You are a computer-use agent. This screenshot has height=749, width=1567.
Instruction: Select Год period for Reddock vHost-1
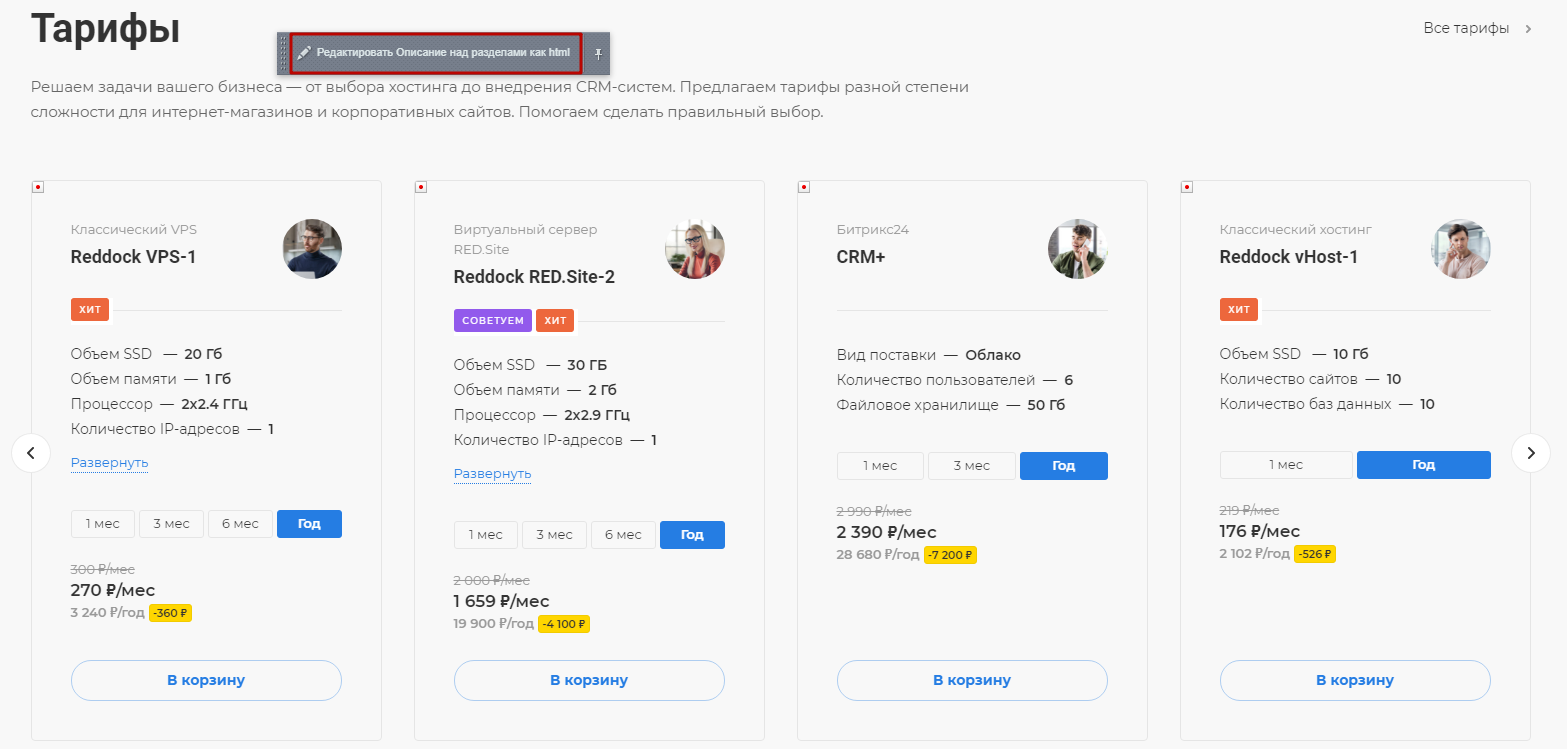coord(1424,465)
